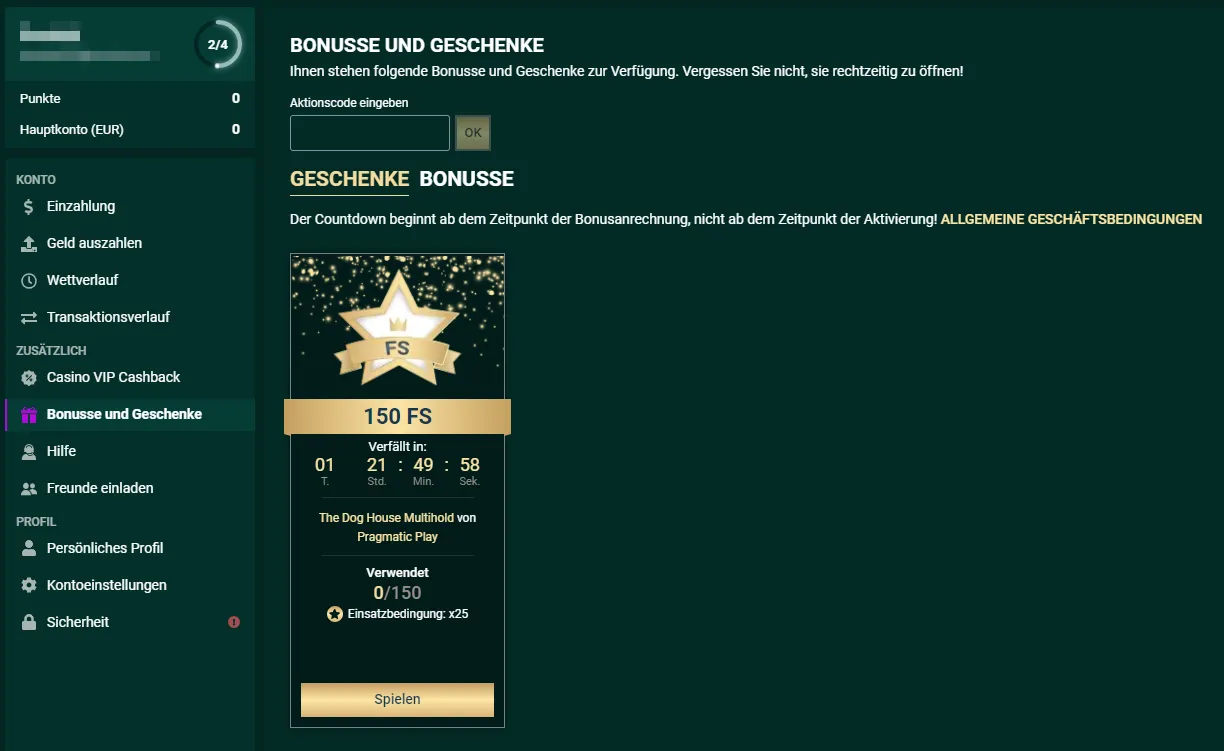
Task: Open Sicherheit settings page
Action: (130, 622)
